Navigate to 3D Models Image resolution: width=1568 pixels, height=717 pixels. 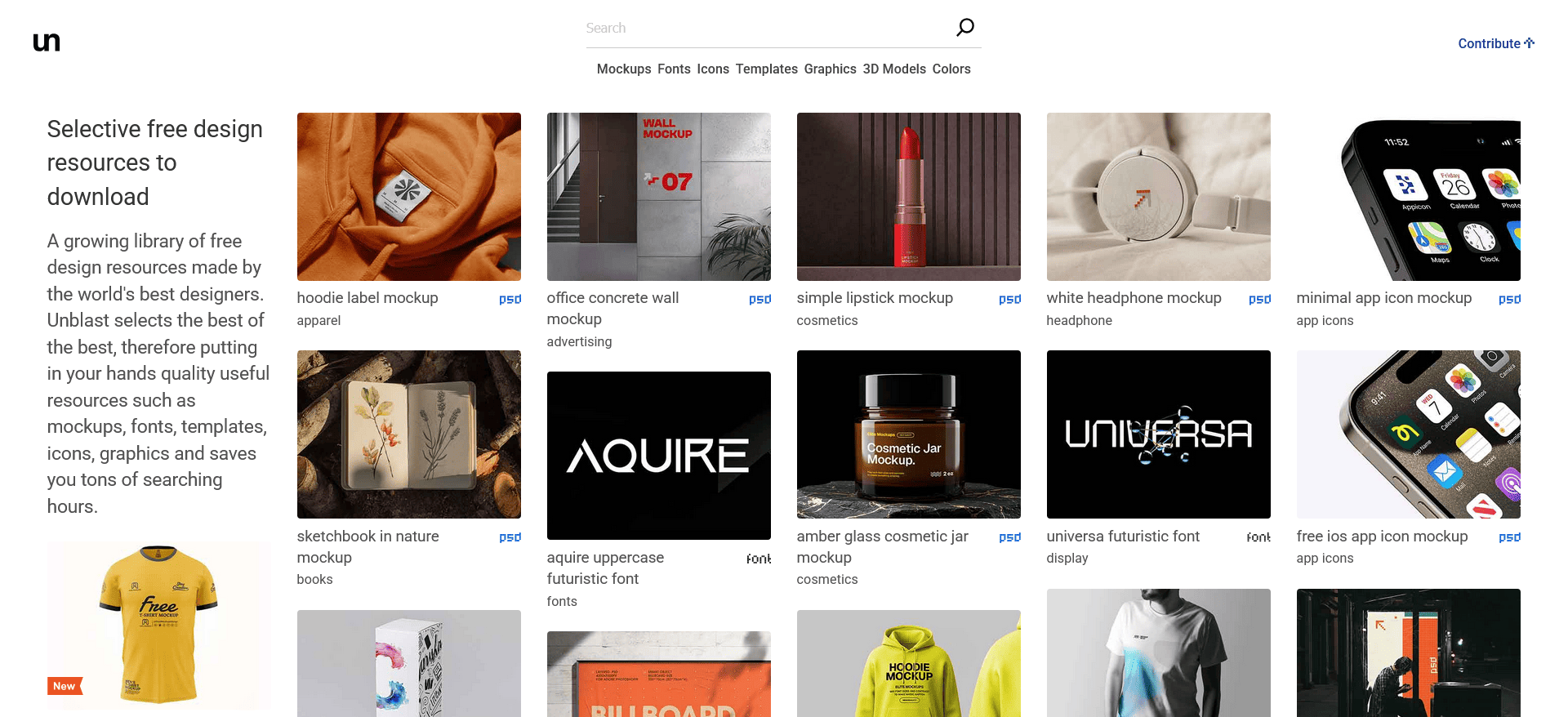(x=894, y=69)
